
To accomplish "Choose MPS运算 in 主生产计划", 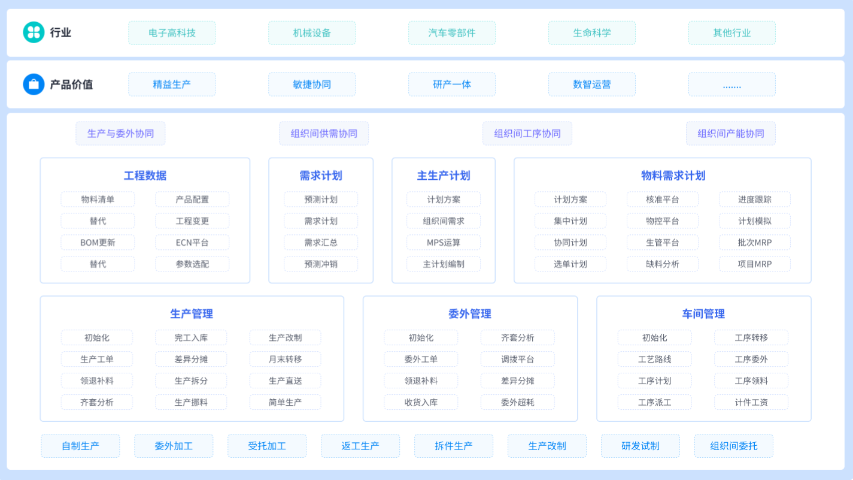I will tap(443, 242).
